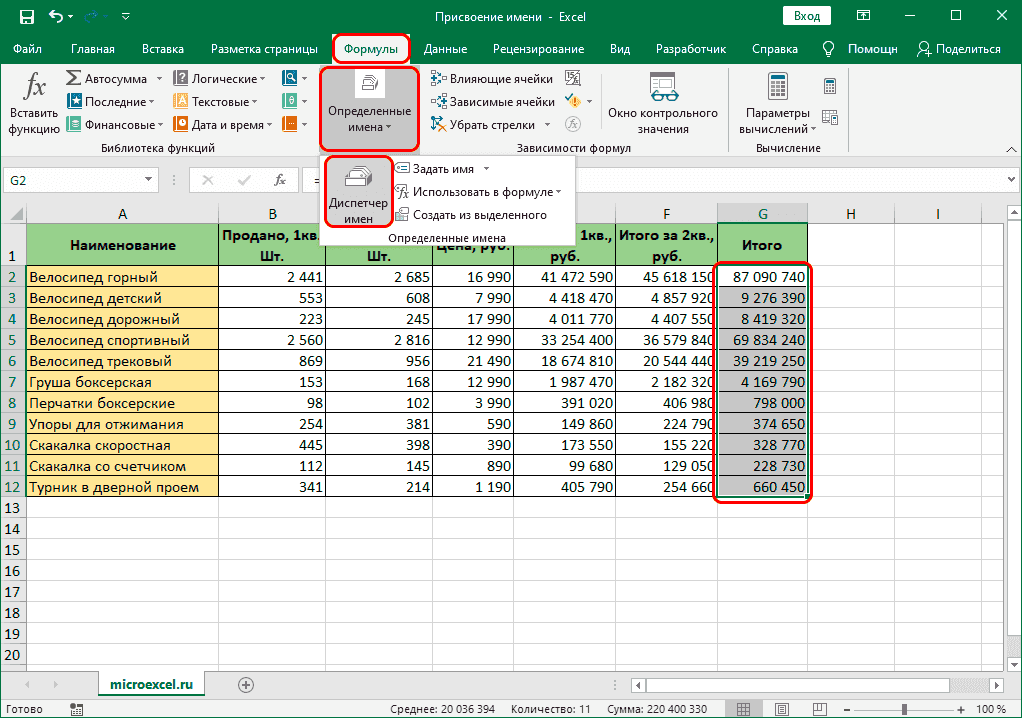Open the Данные ribbon tab
Image resolution: width=1022 pixels, height=718 pixels.
tap(445, 49)
